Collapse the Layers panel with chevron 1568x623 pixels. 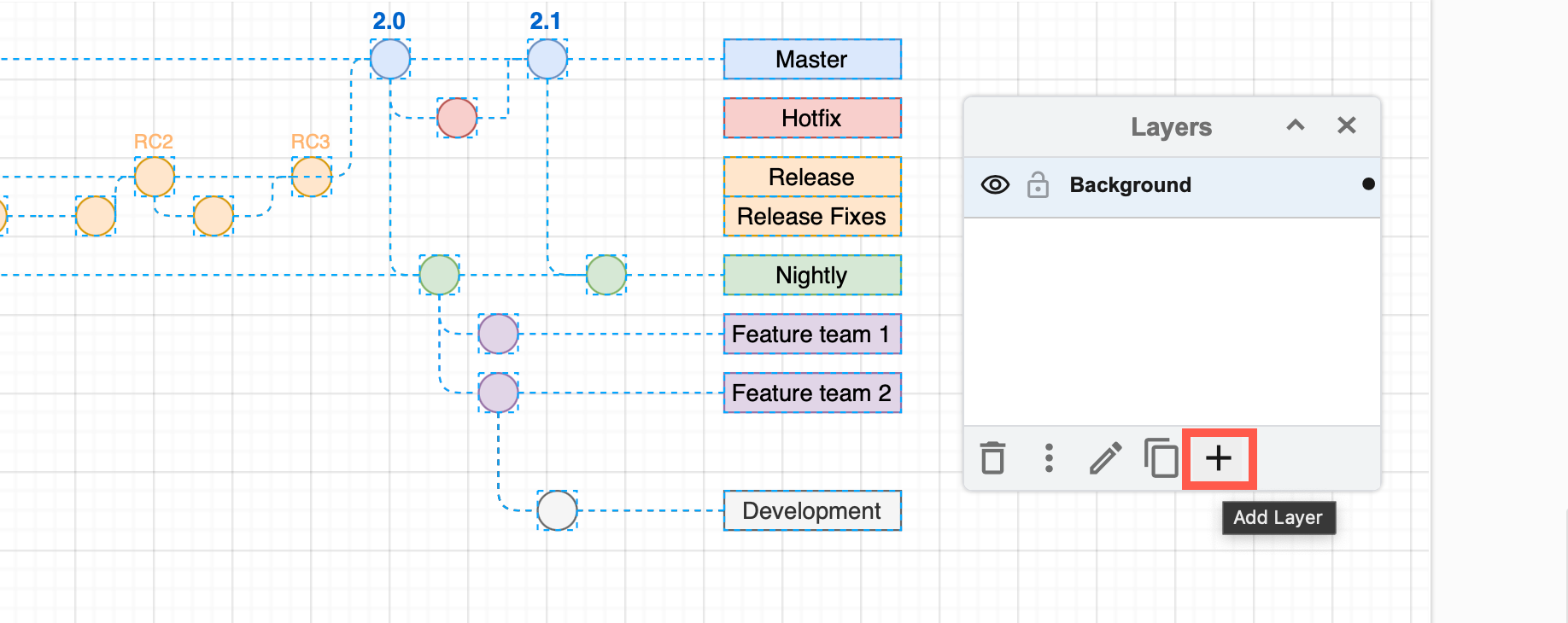(1296, 126)
